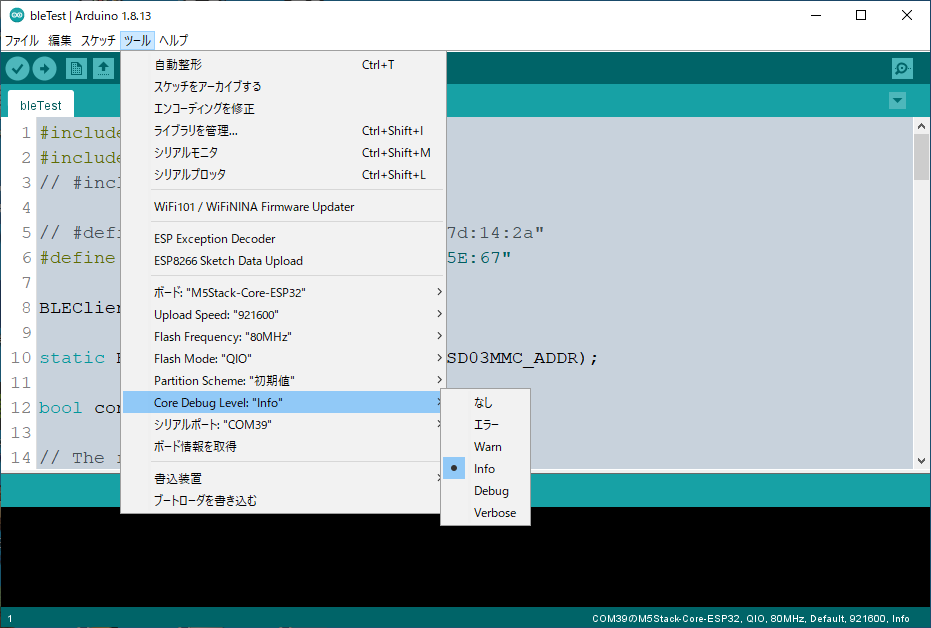Select the Info debug level option
Screen dimensions: 931x628
pyautogui.click(x=484, y=469)
